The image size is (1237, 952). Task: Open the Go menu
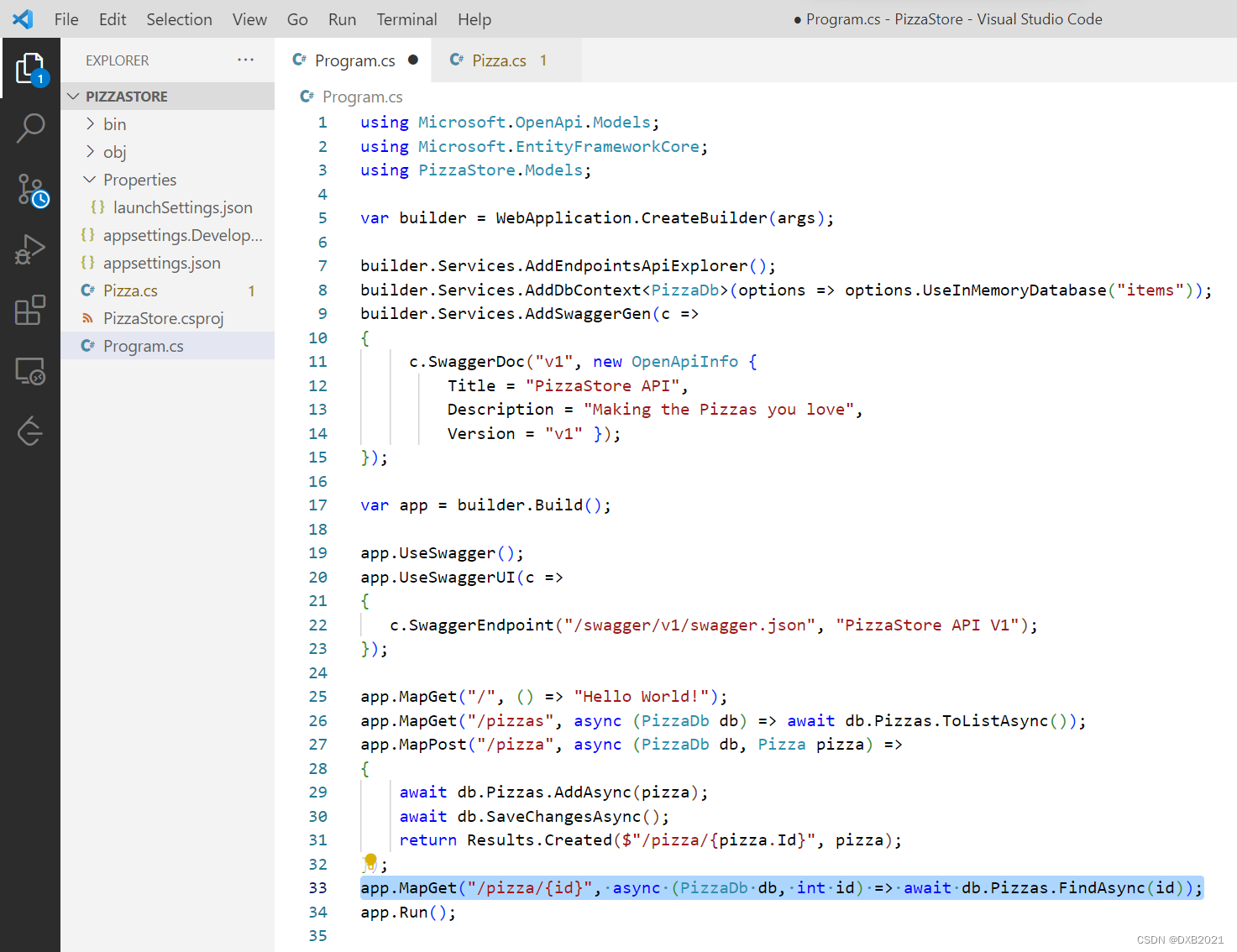pos(297,19)
